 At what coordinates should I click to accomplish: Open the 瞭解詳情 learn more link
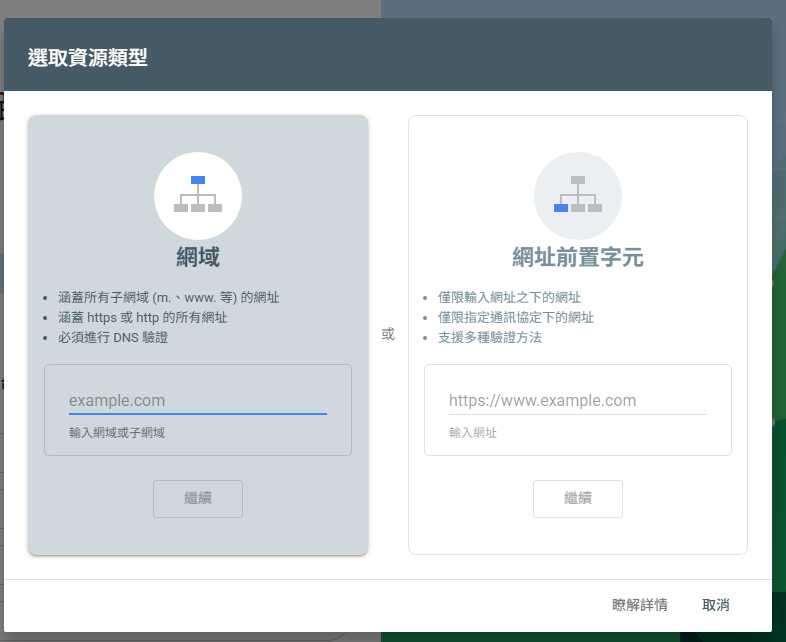640,605
